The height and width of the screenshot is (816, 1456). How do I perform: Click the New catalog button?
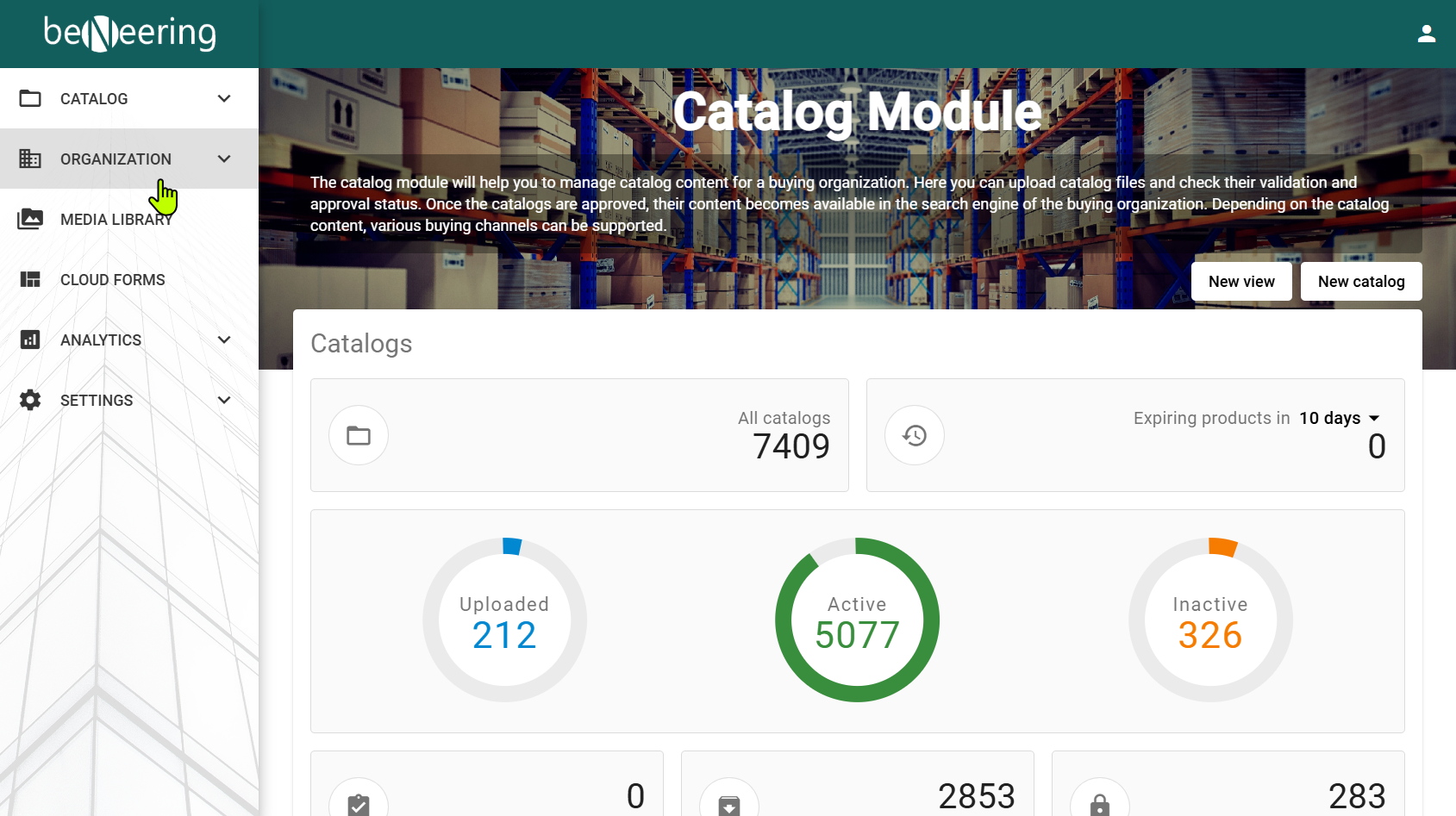(x=1361, y=282)
